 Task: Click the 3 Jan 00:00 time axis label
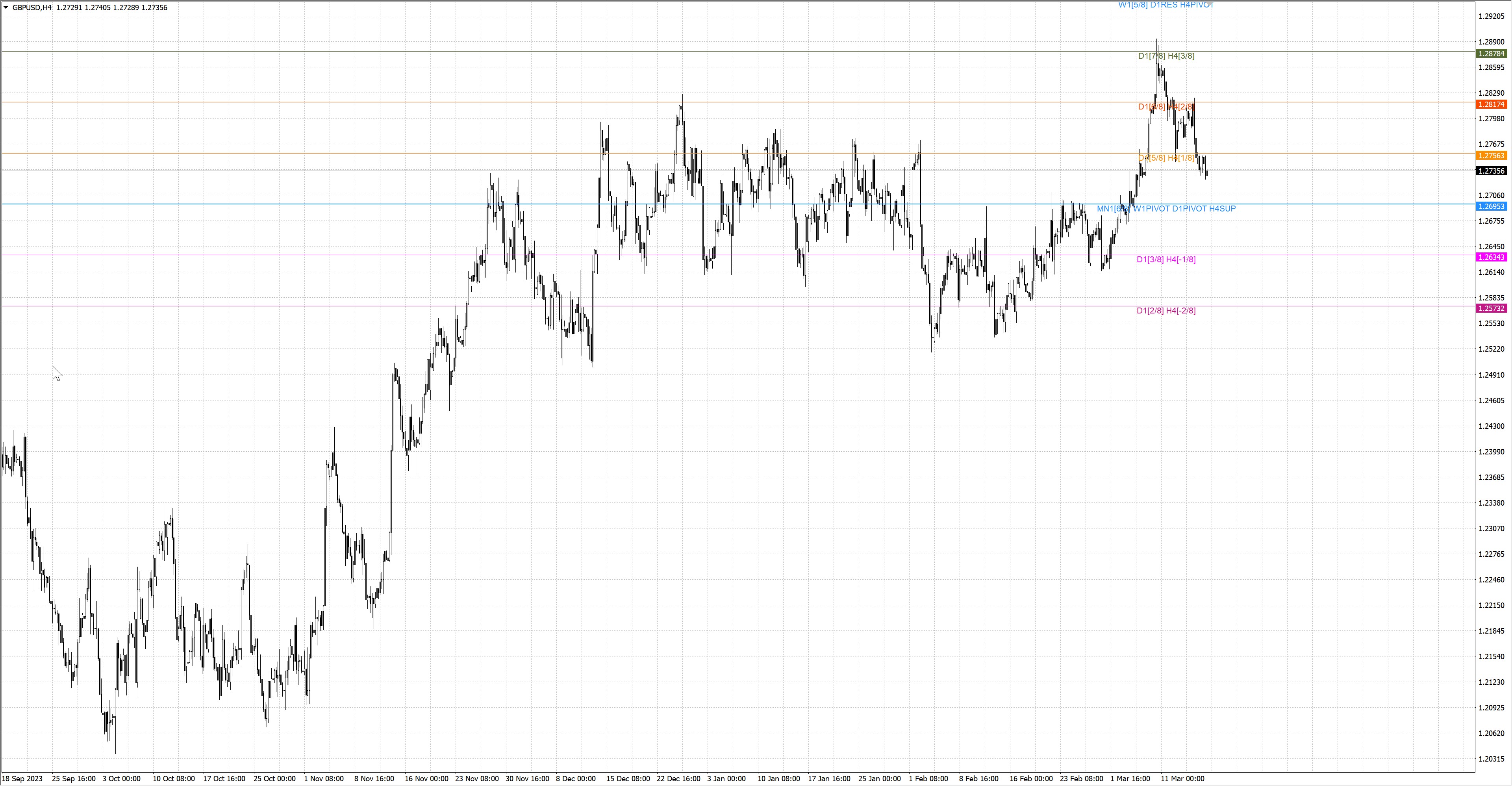coord(726,779)
